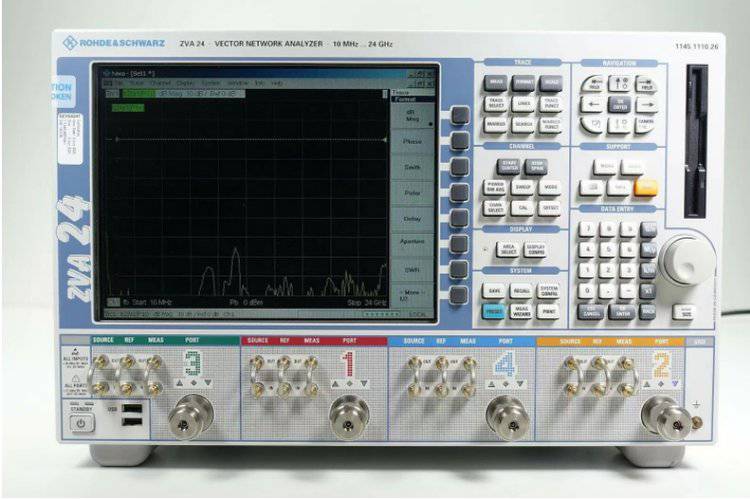The image size is (750, 499).
Task: Select the Smith softkey on screen
Action: tap(412, 167)
